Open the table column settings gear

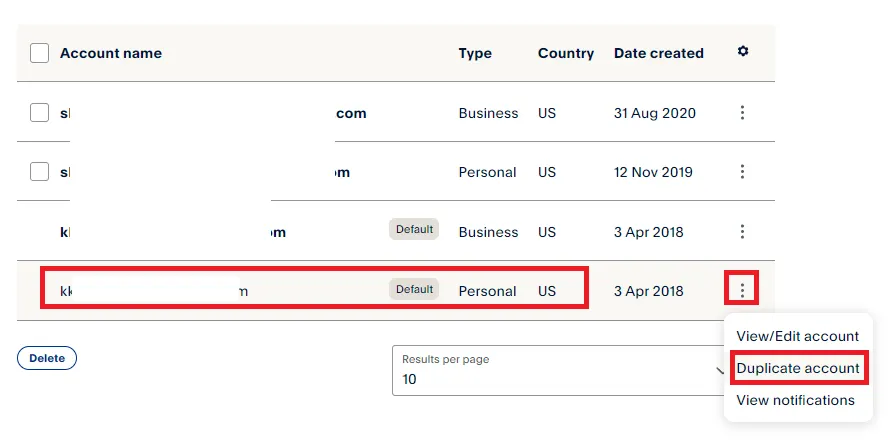[742, 52]
